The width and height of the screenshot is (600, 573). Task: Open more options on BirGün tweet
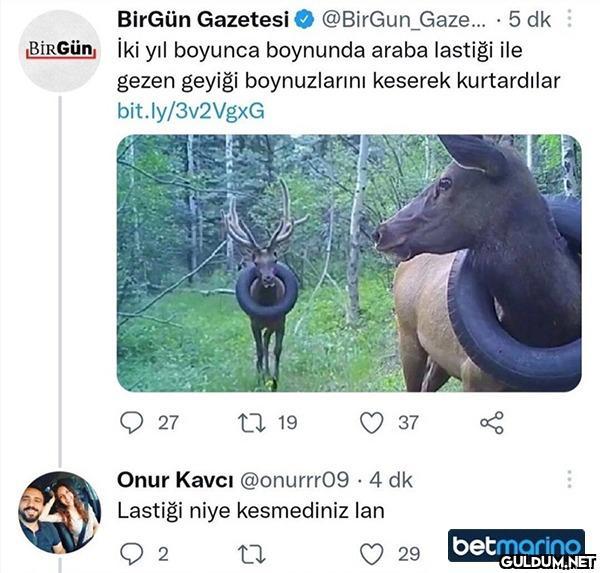pyautogui.click(x=569, y=18)
